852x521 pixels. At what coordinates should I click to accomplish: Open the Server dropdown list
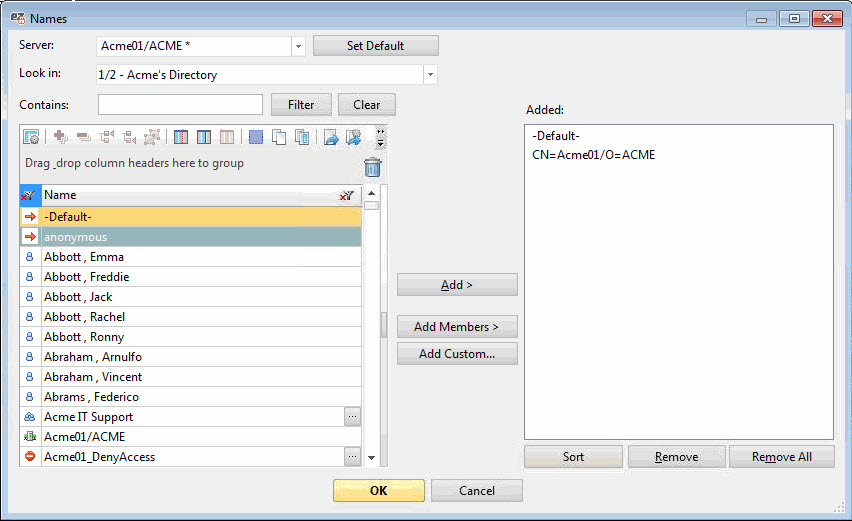click(x=298, y=46)
